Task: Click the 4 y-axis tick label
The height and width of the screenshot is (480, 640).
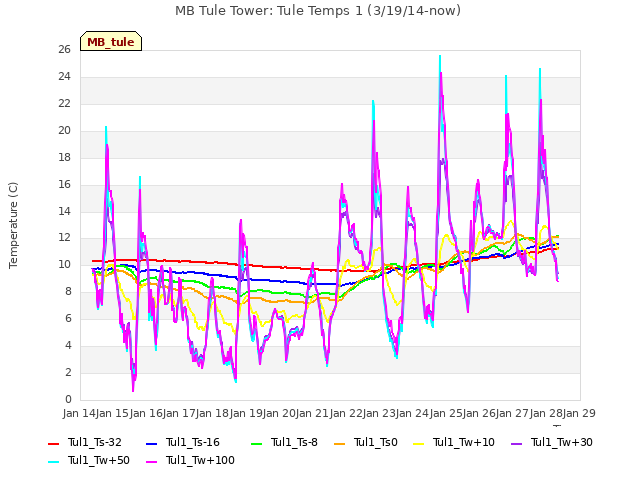Action: 68,345
